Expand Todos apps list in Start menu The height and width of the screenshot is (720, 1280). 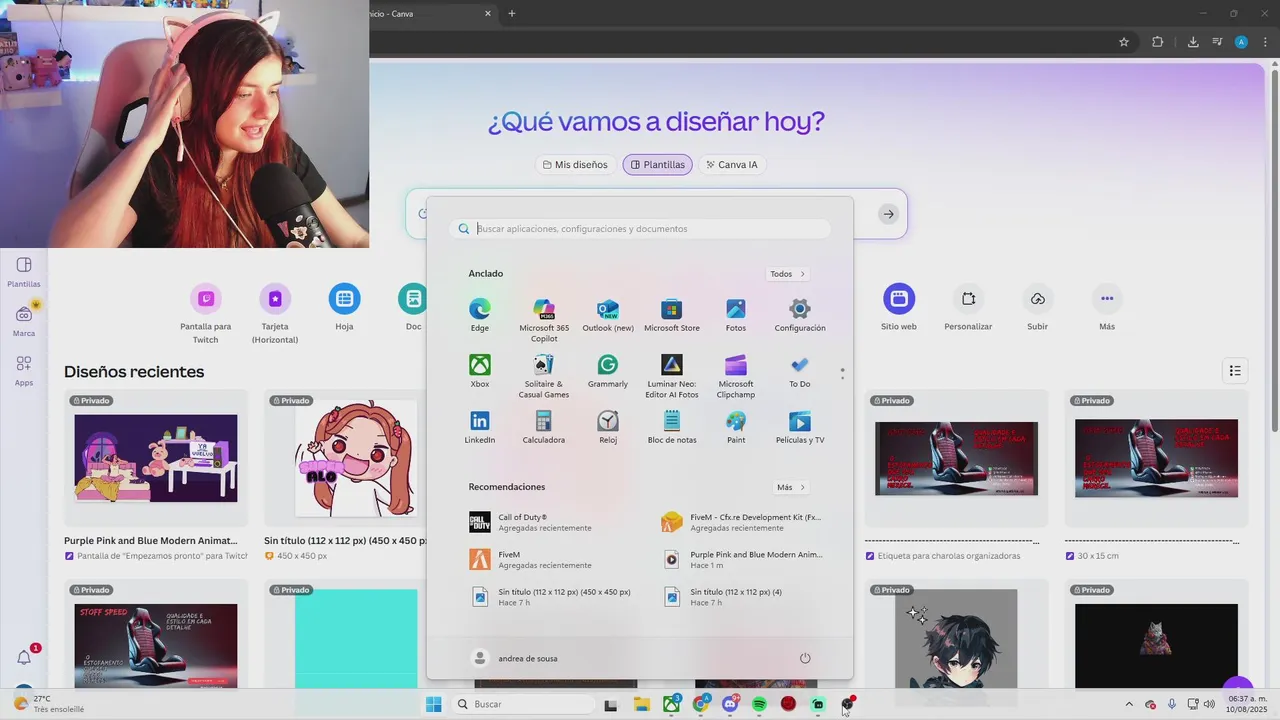pos(788,273)
